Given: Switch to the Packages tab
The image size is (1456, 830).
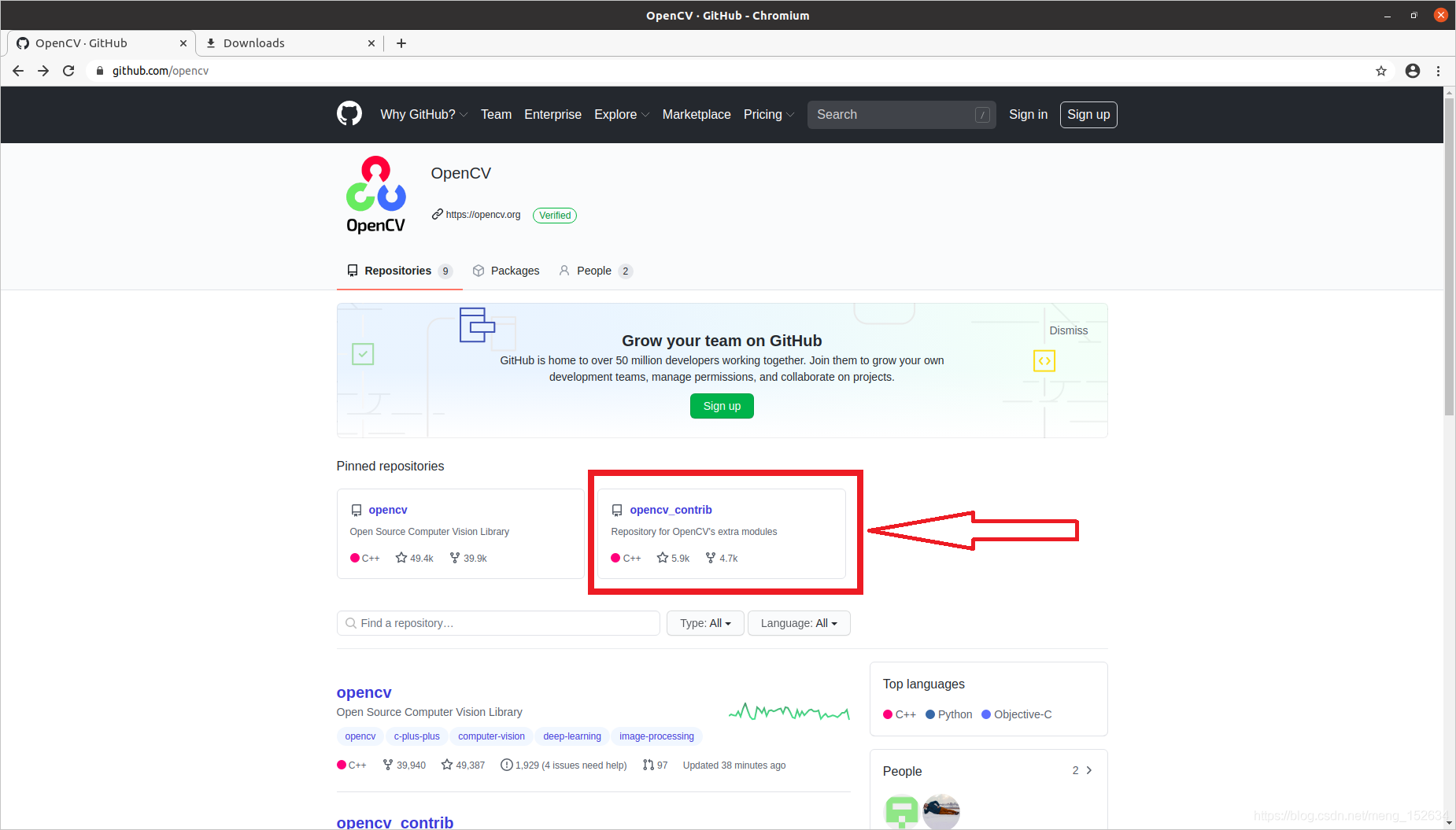Looking at the screenshot, I should 506,271.
